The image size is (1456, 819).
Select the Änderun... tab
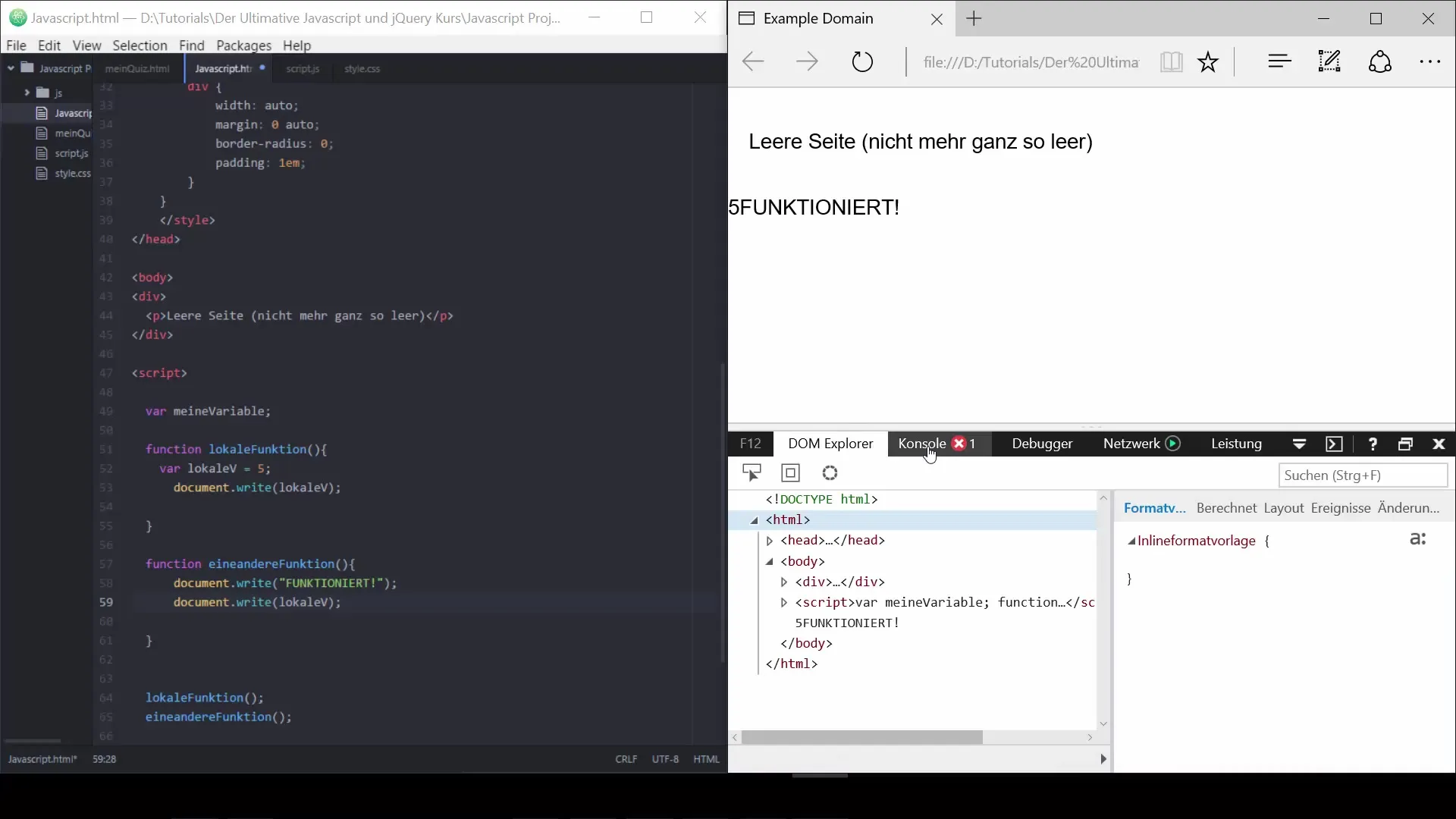[1408, 508]
